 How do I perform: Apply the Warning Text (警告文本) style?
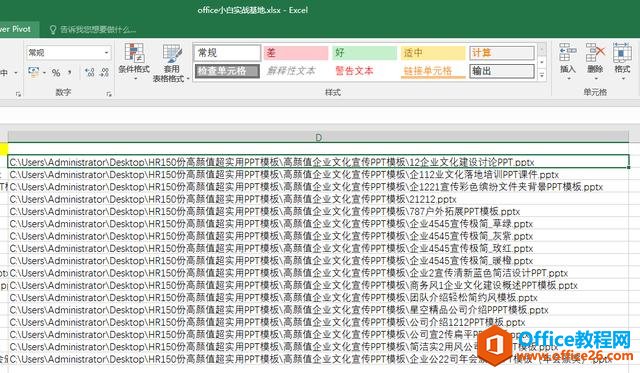pyautogui.click(x=364, y=71)
